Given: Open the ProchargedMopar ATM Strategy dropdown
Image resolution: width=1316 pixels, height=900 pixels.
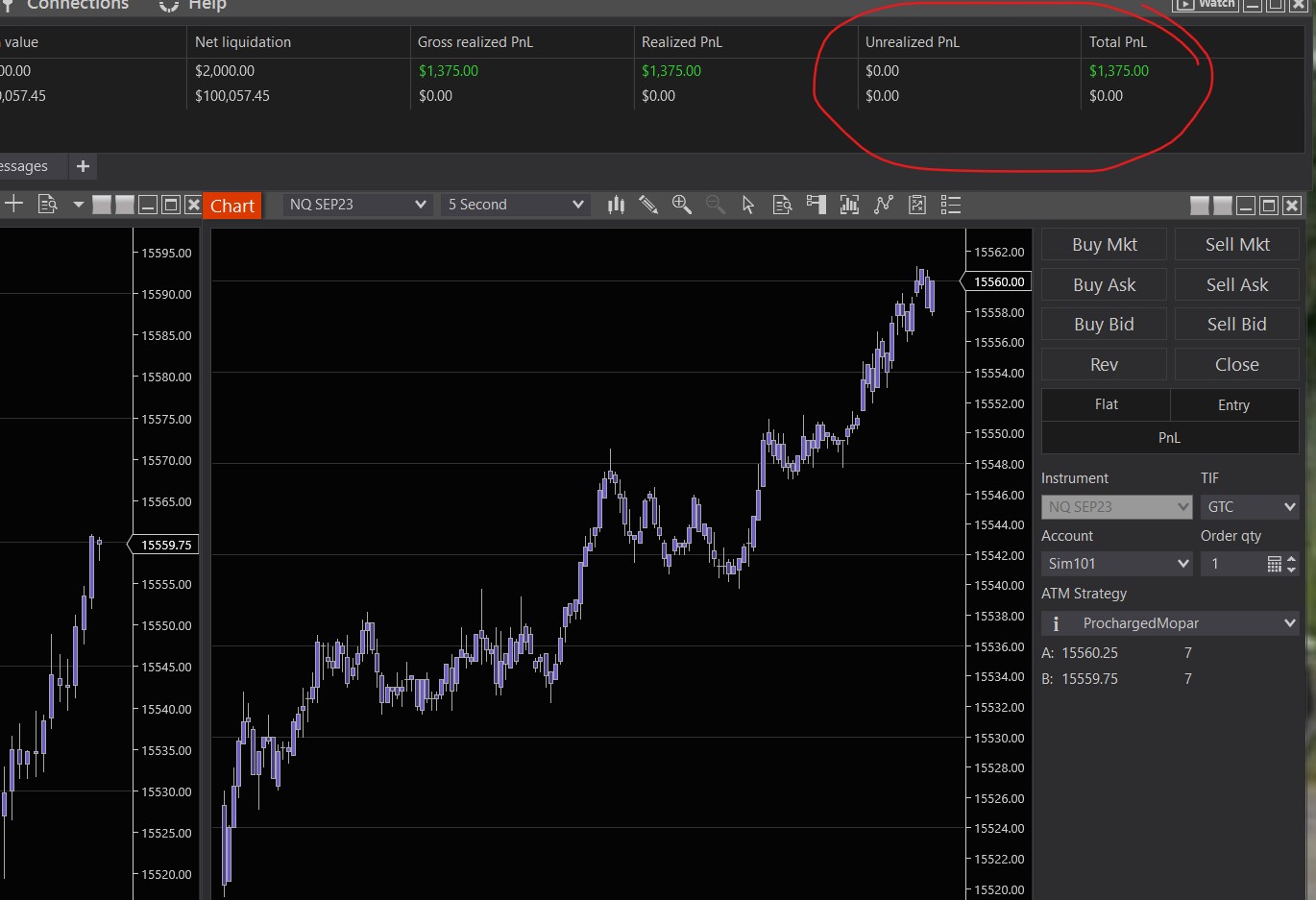Looking at the screenshot, I should pyautogui.click(x=1170, y=623).
